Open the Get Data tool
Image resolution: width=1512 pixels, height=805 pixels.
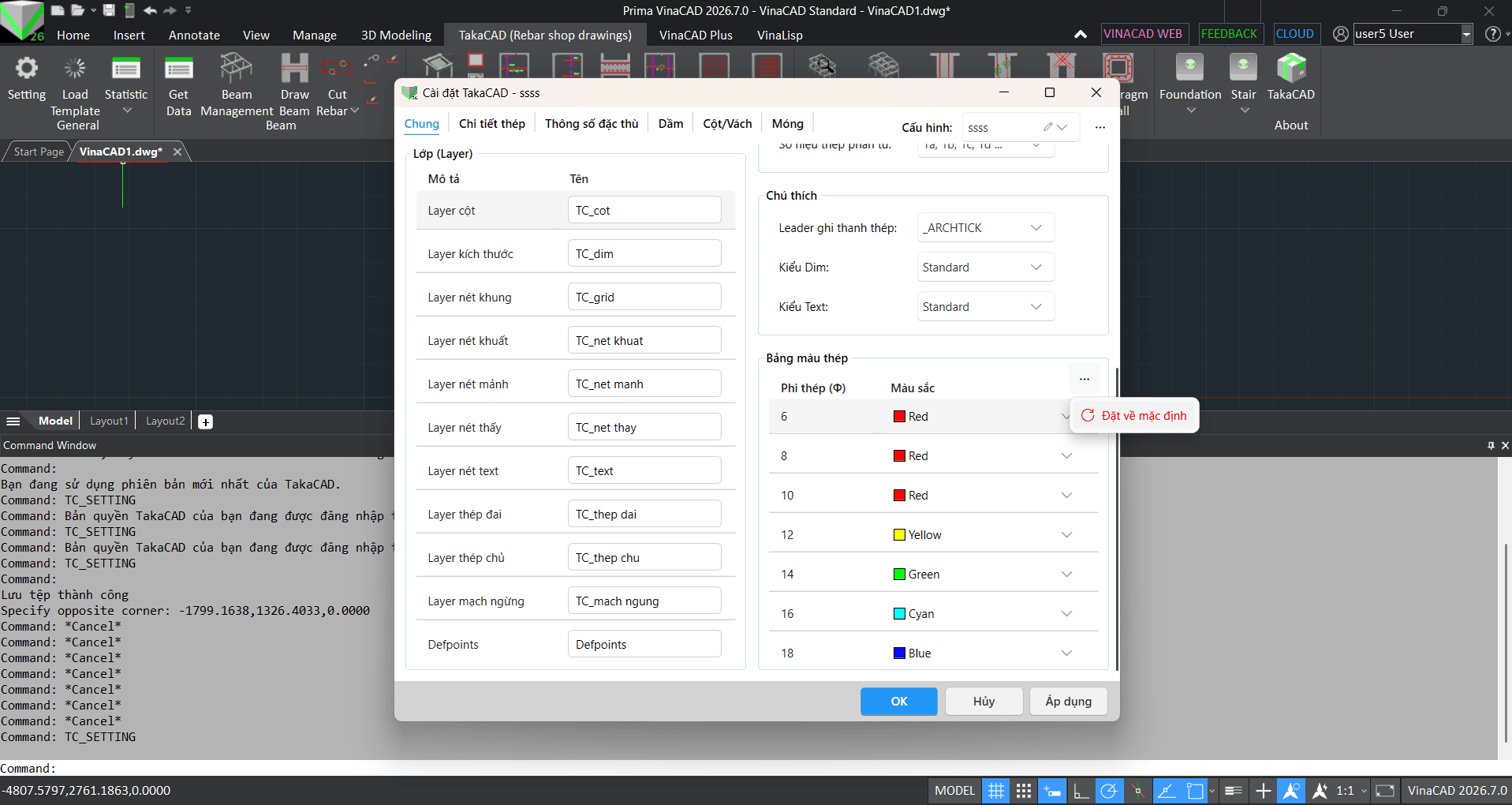point(179,69)
